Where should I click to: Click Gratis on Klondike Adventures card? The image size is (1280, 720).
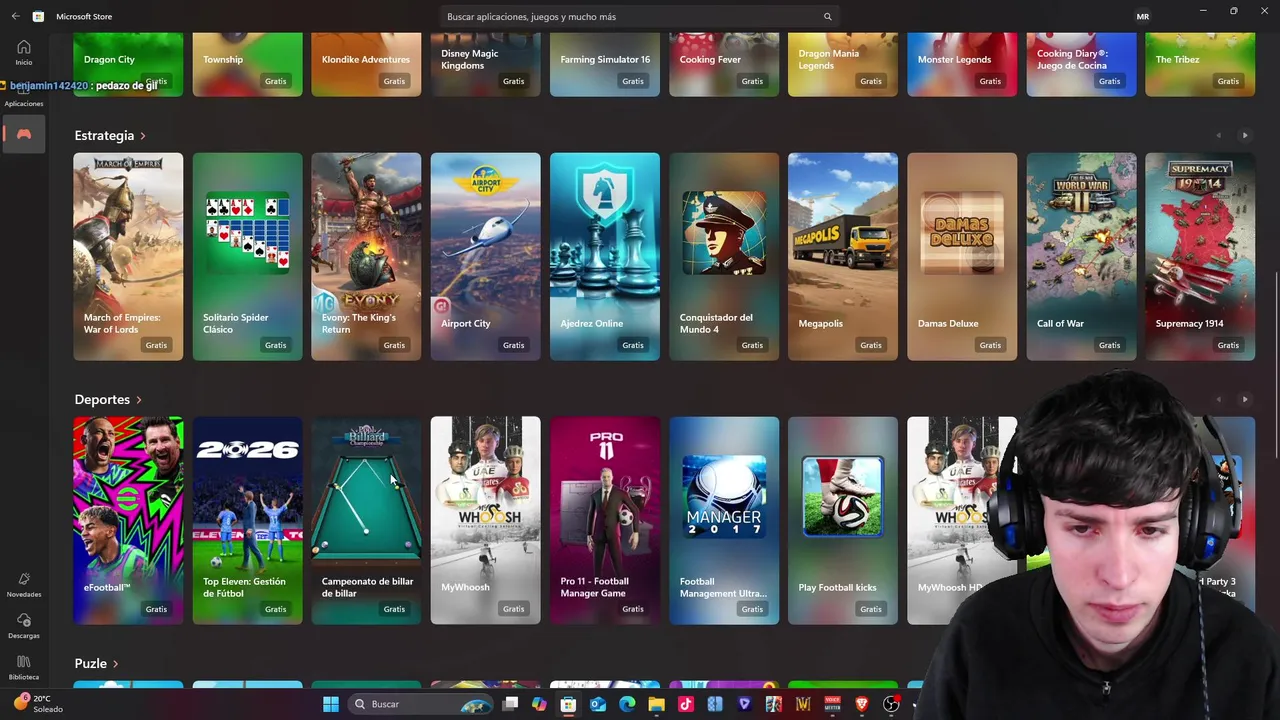click(395, 81)
